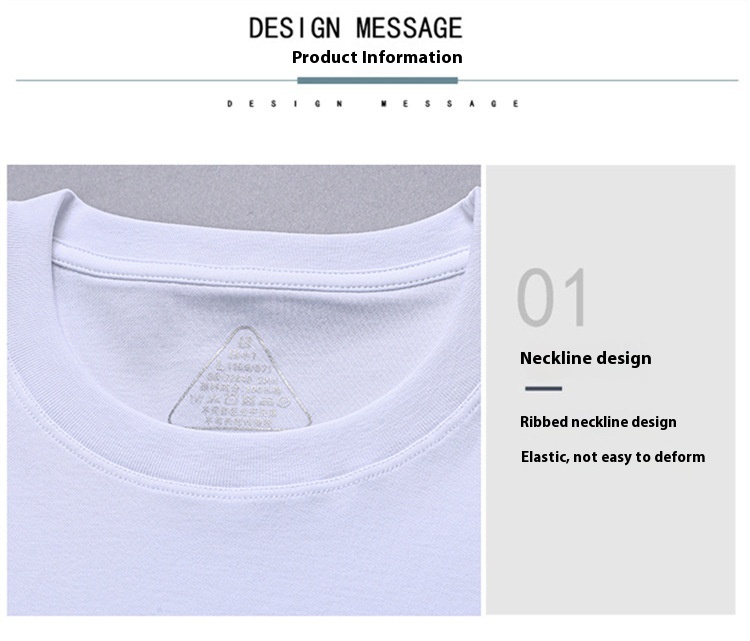Screen dimensions: 750x641
Task: Click the Neckline design heading
Action: [585, 358]
